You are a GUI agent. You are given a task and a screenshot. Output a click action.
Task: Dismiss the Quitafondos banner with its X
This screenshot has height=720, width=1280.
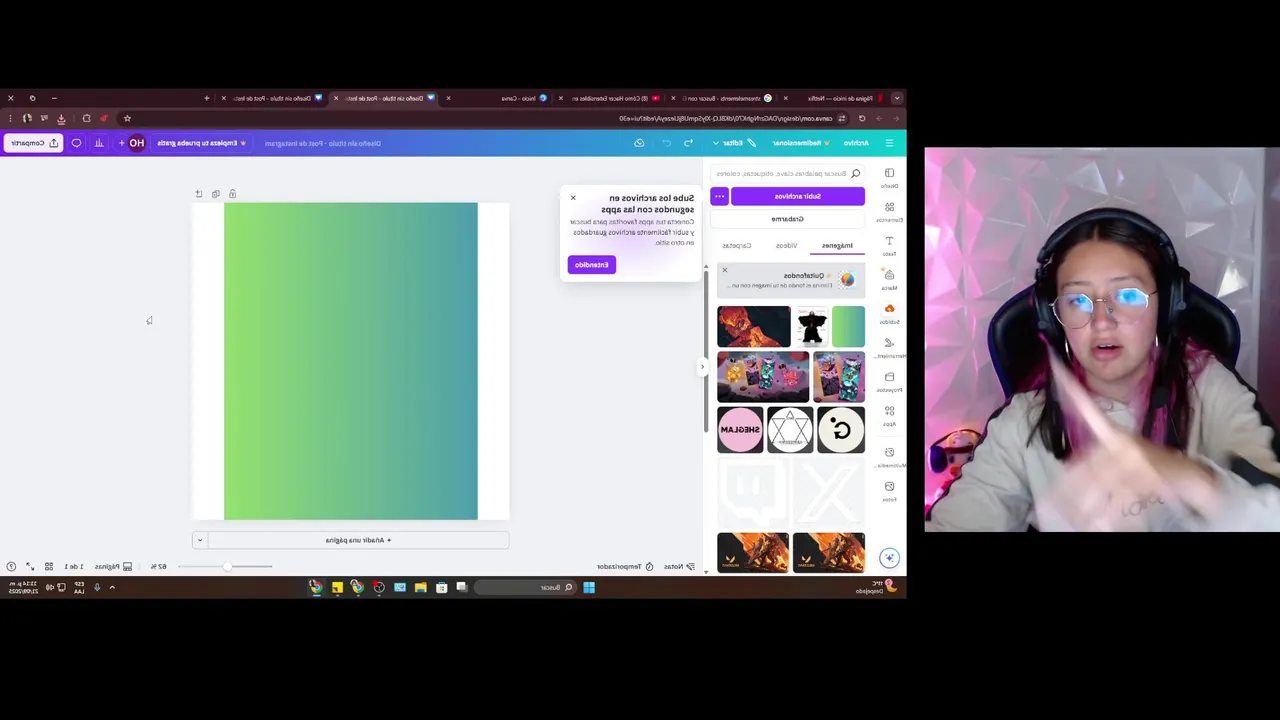coord(724,270)
